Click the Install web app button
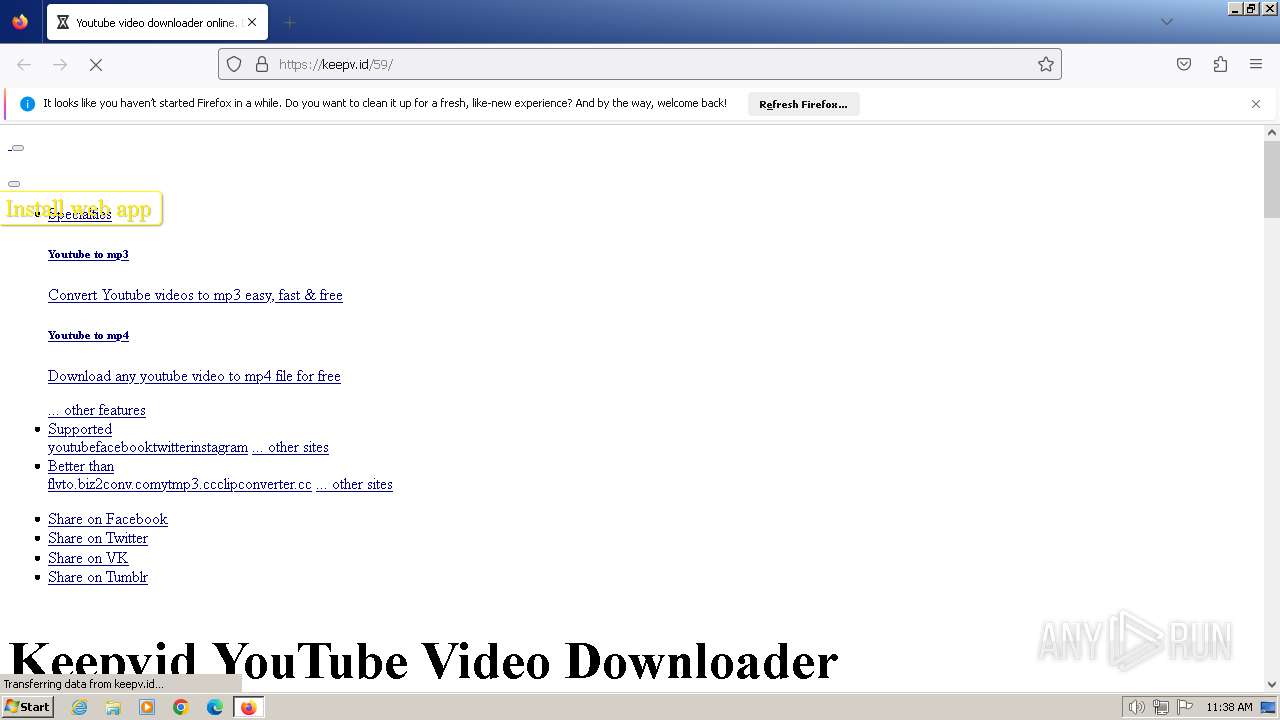Image resolution: width=1280 pixels, height=720 pixels. pyautogui.click(x=80, y=208)
